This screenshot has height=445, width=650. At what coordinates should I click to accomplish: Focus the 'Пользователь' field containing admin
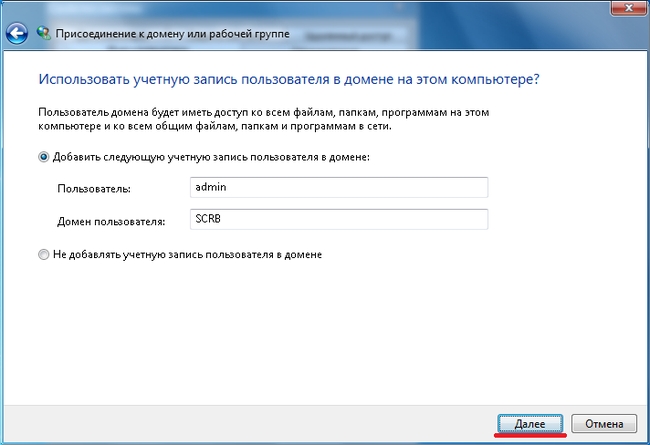pyautogui.click(x=339, y=187)
